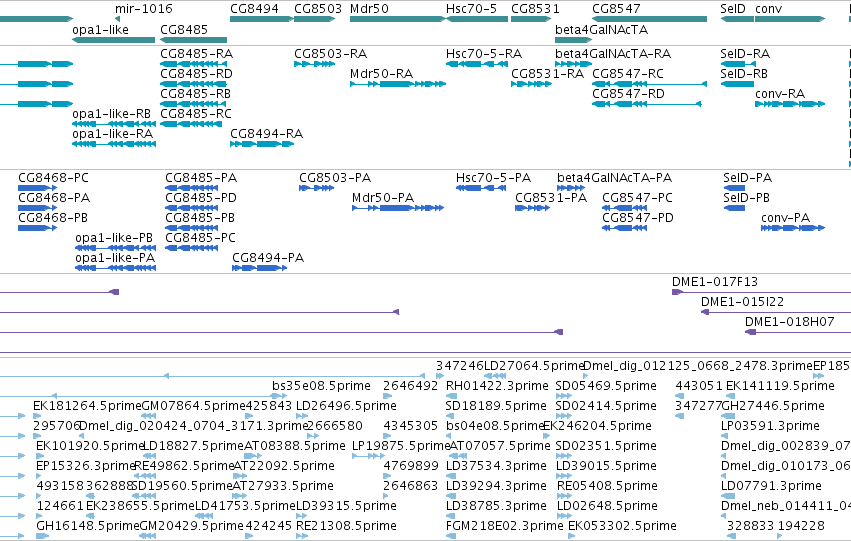851x541 pixels.
Task: Select the conv gene label
Action: [769, 9]
